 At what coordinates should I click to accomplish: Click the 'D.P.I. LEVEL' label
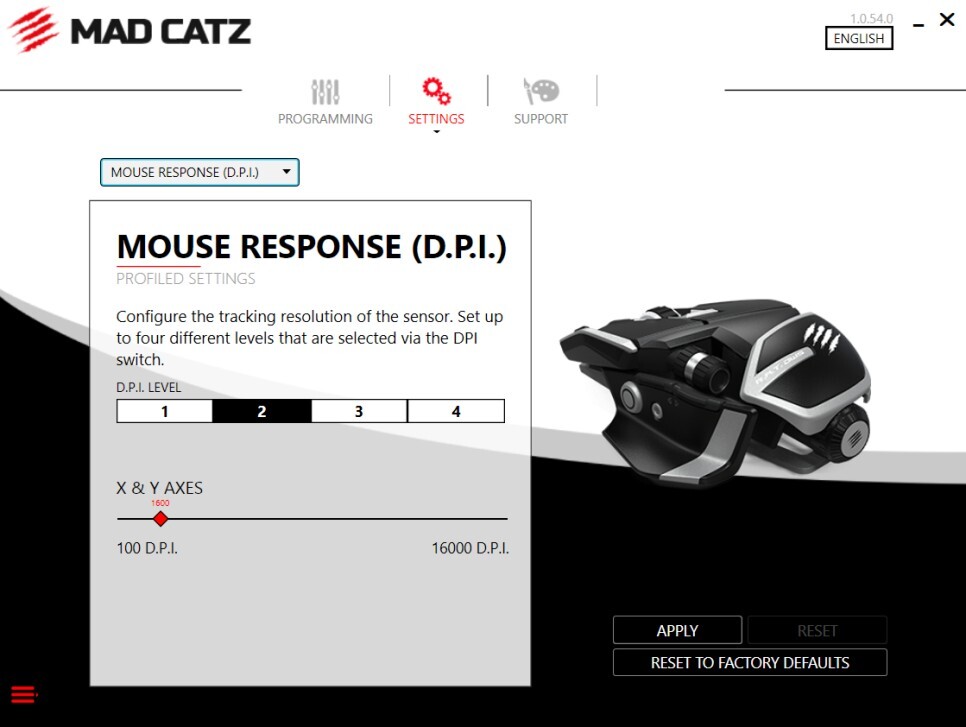click(148, 388)
